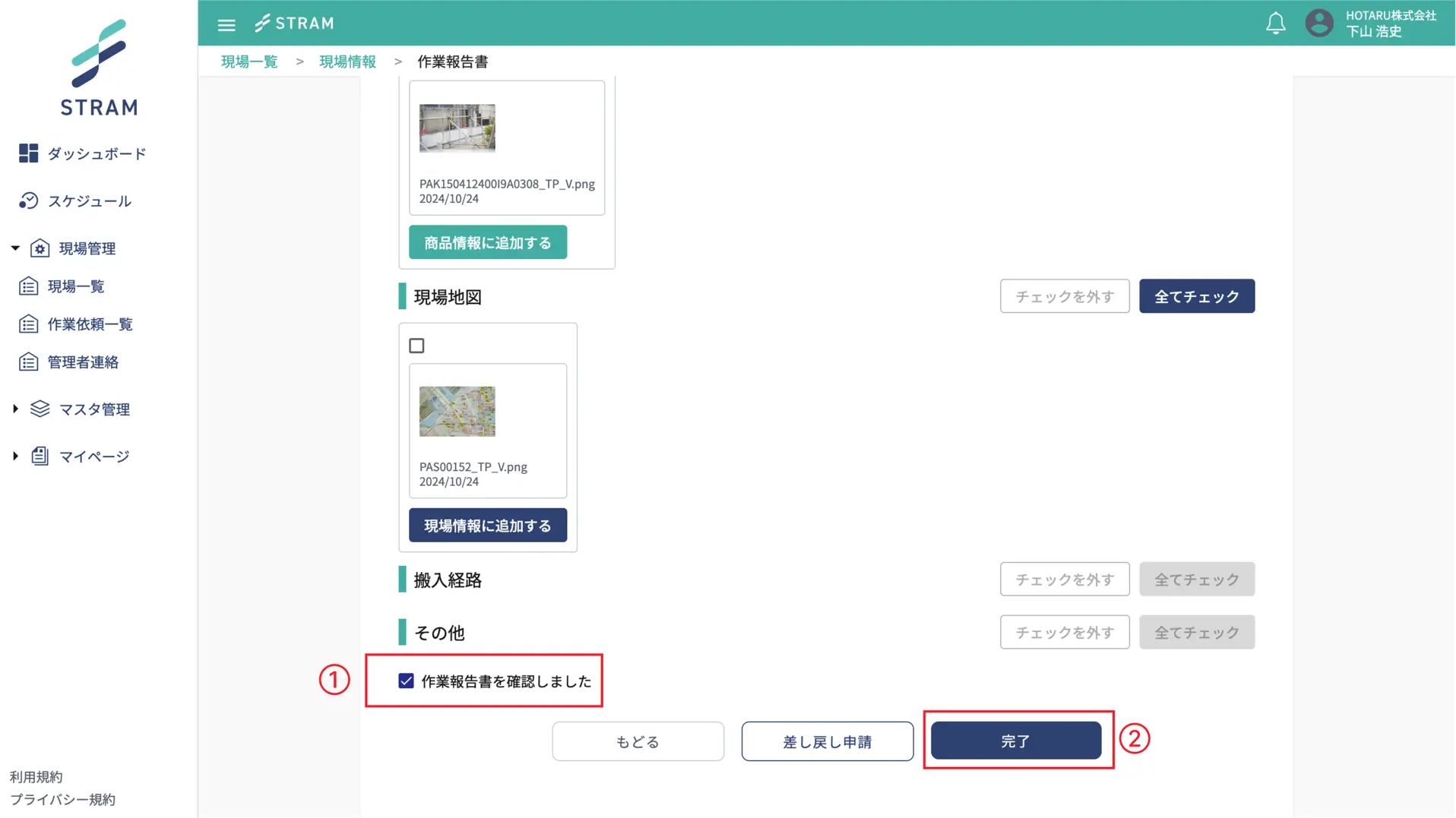Image resolution: width=1456 pixels, height=818 pixels.
Task: Uncheck 作業報告書を確認しました checkbox
Action: point(406,681)
